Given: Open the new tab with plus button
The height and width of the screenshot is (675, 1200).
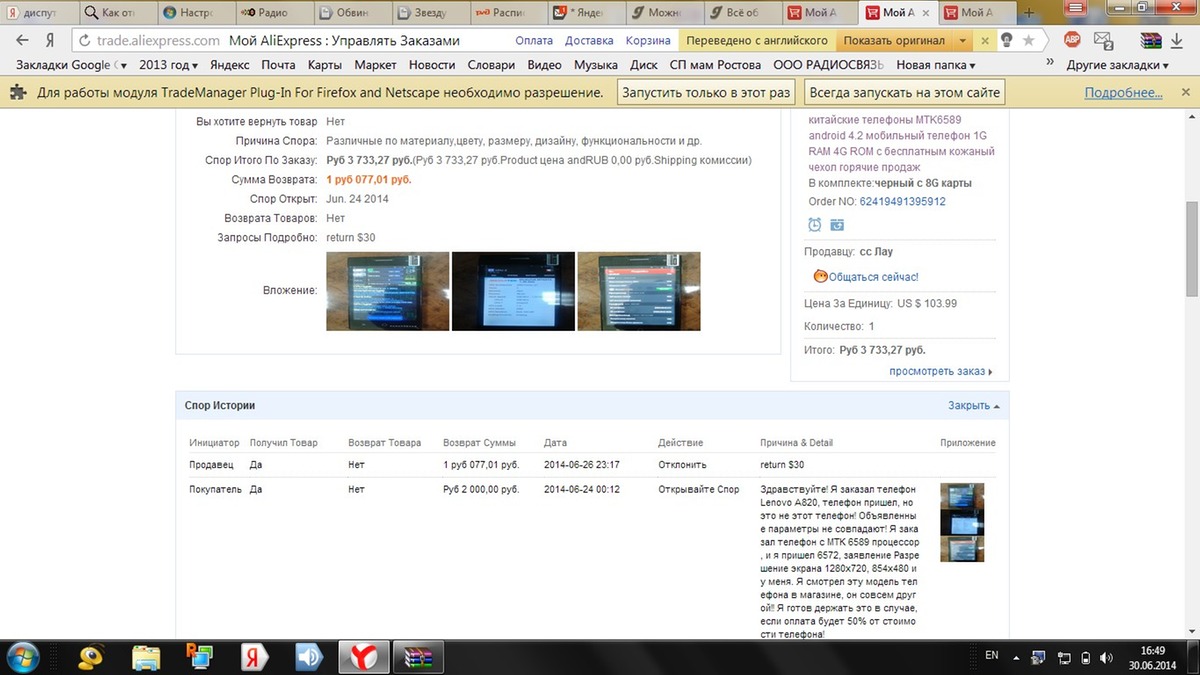Looking at the screenshot, I should 1030,13.
